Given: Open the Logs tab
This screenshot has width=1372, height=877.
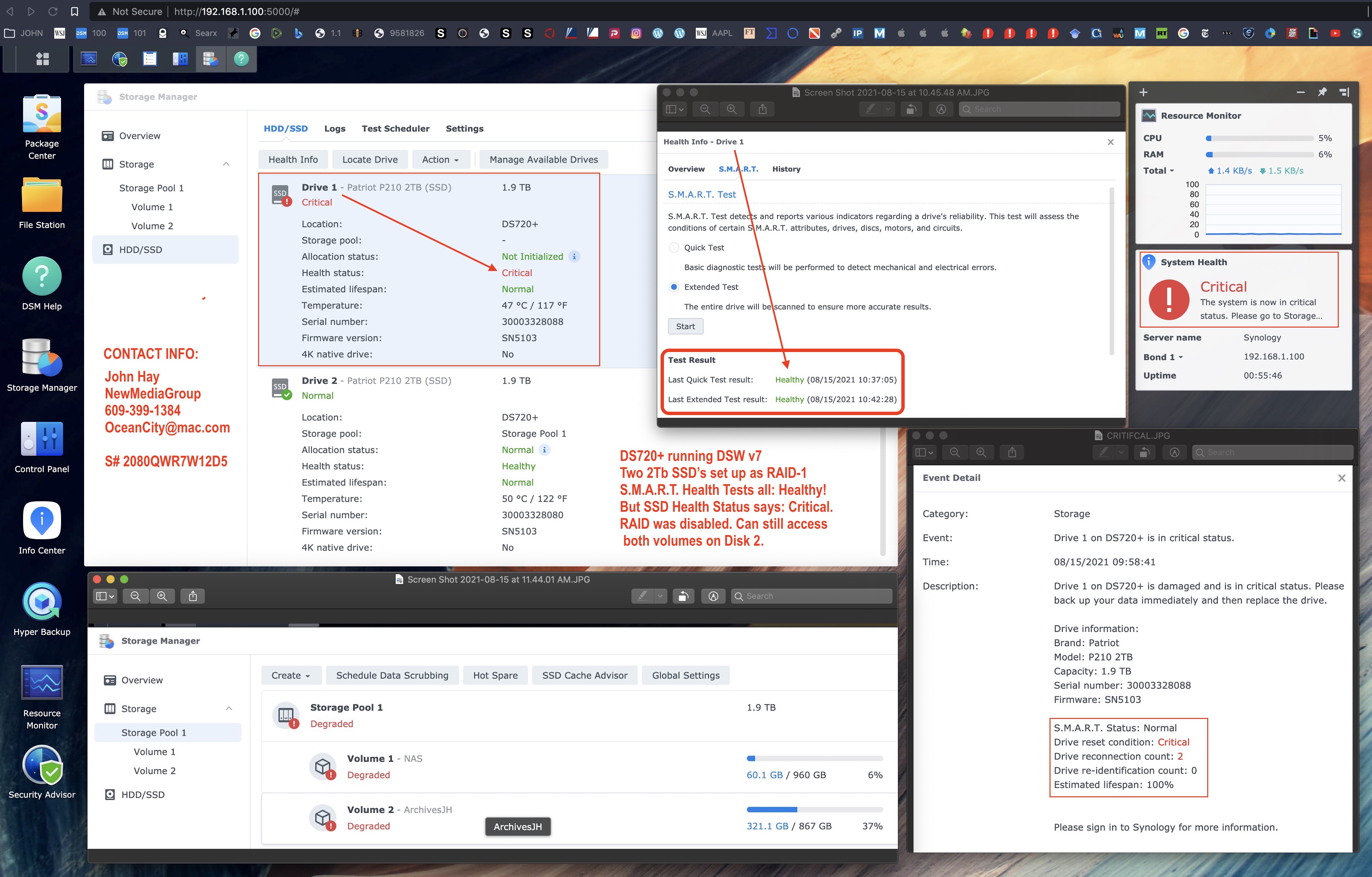Looking at the screenshot, I should (x=334, y=129).
